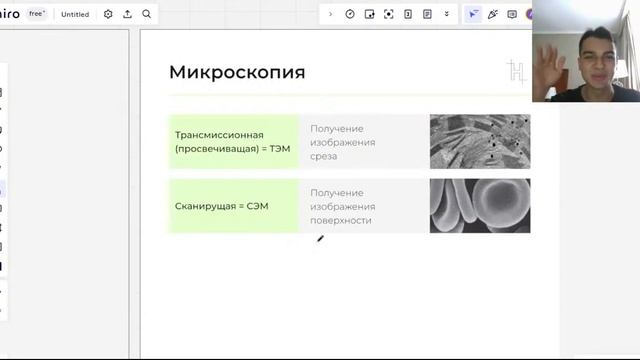Click the purple user avatar
Image resolution: width=640 pixels, height=360 pixels.
coord(529,14)
